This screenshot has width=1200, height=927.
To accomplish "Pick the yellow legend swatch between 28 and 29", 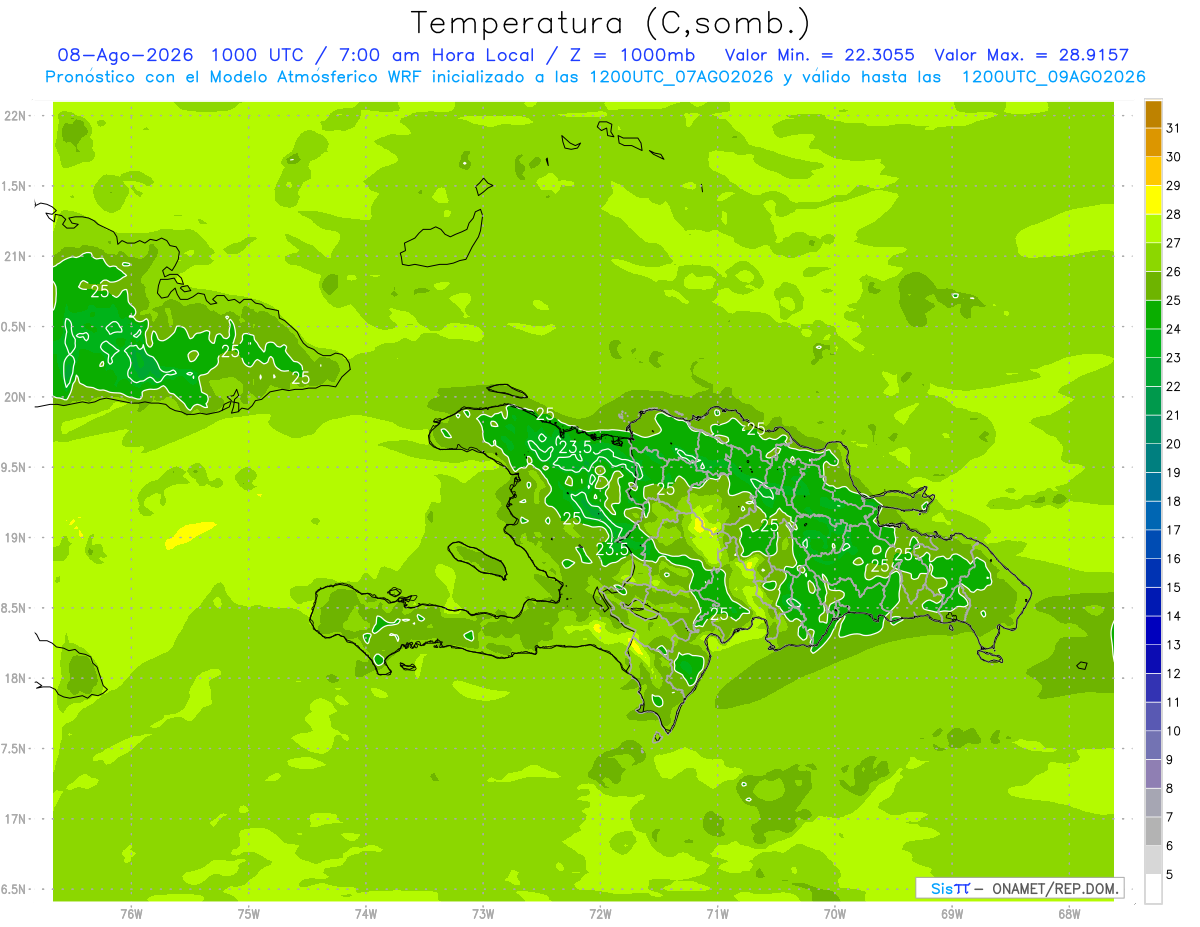I will coord(1153,200).
